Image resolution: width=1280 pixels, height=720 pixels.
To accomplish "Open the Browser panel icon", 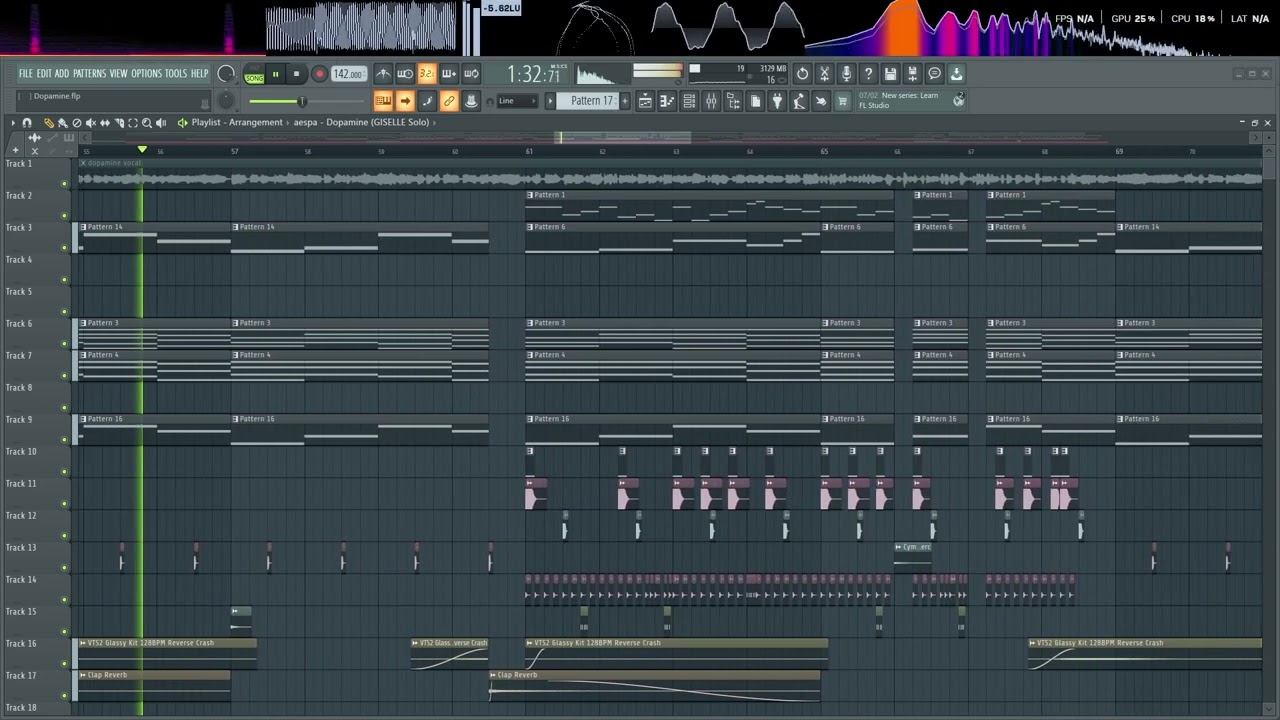I will [x=733, y=101].
